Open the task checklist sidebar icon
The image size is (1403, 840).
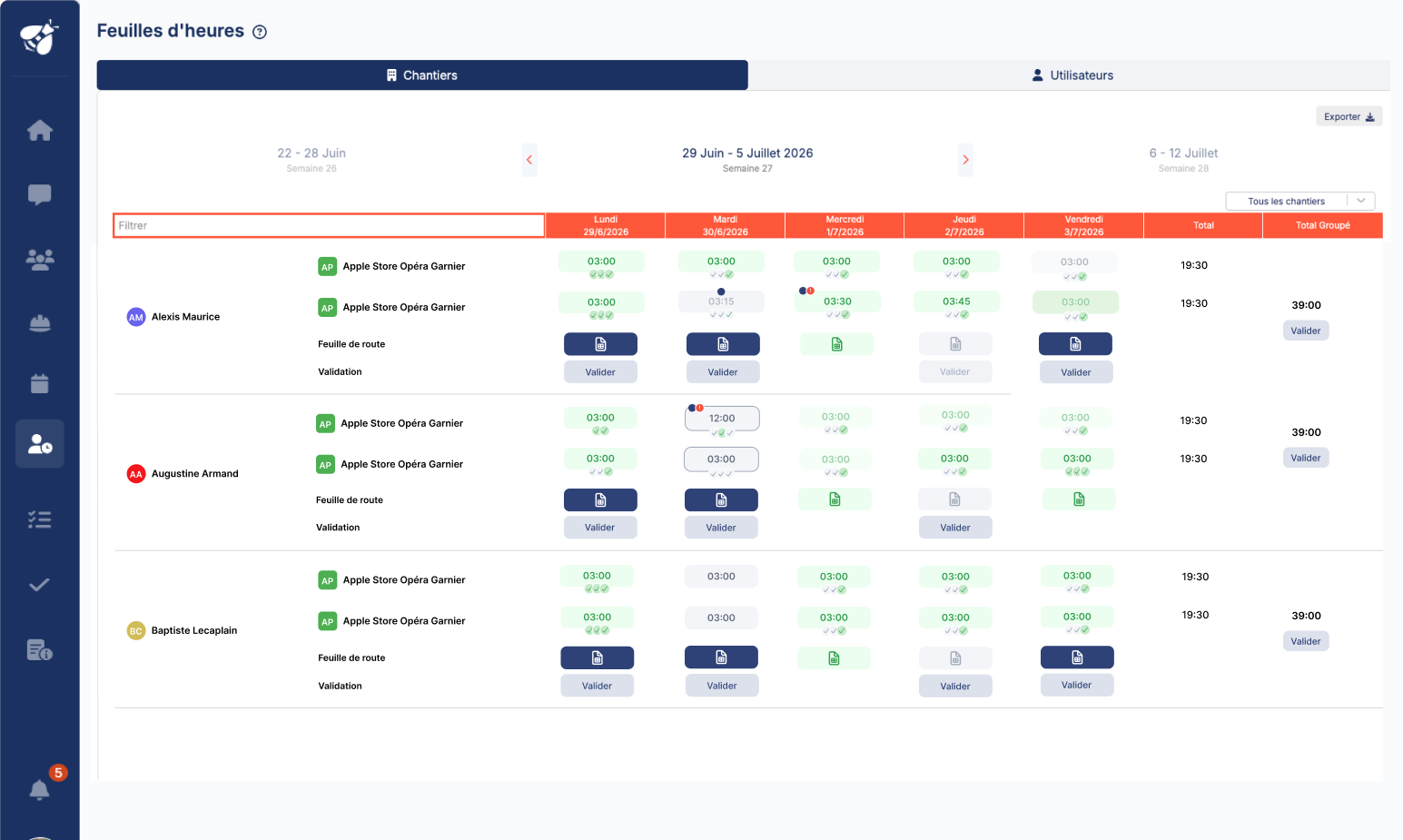pyautogui.click(x=40, y=519)
